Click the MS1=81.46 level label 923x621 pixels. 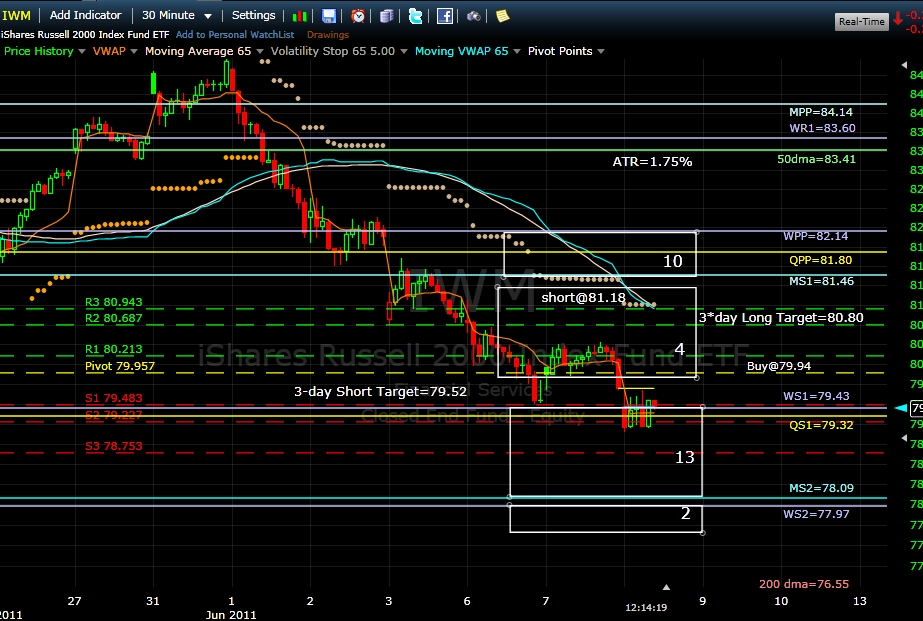pyautogui.click(x=821, y=281)
